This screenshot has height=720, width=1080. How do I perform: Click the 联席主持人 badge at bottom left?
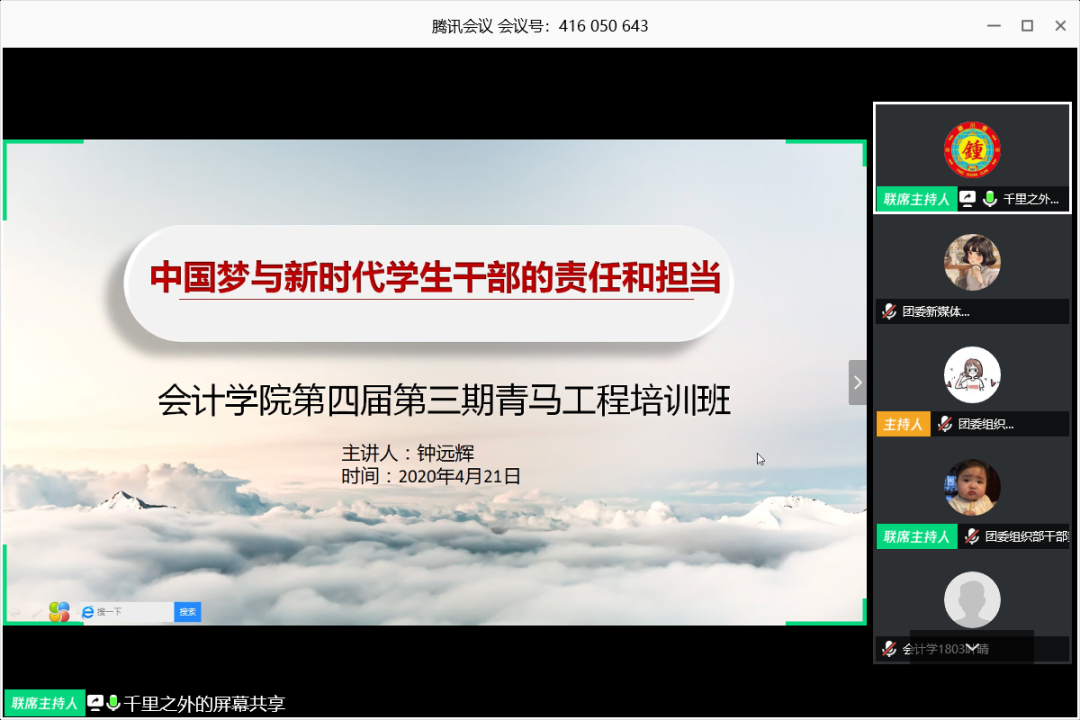tap(42, 703)
